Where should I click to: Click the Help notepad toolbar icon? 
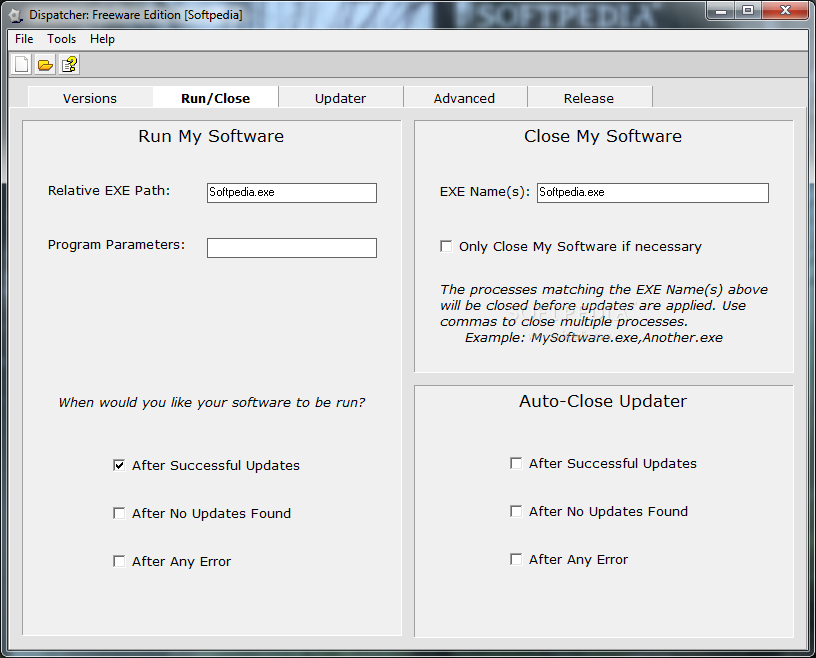click(x=69, y=65)
